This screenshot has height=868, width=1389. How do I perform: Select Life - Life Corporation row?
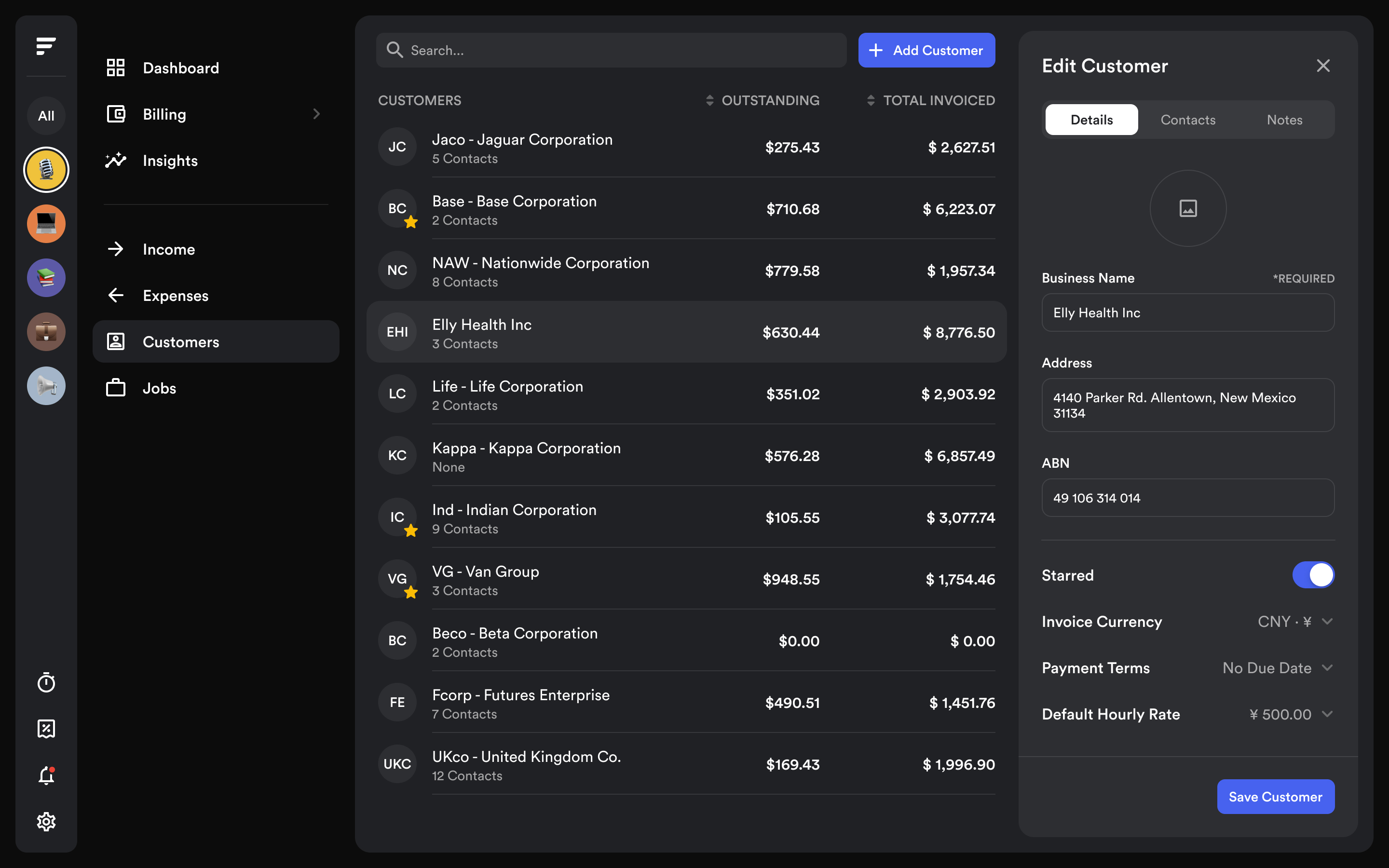point(686,394)
